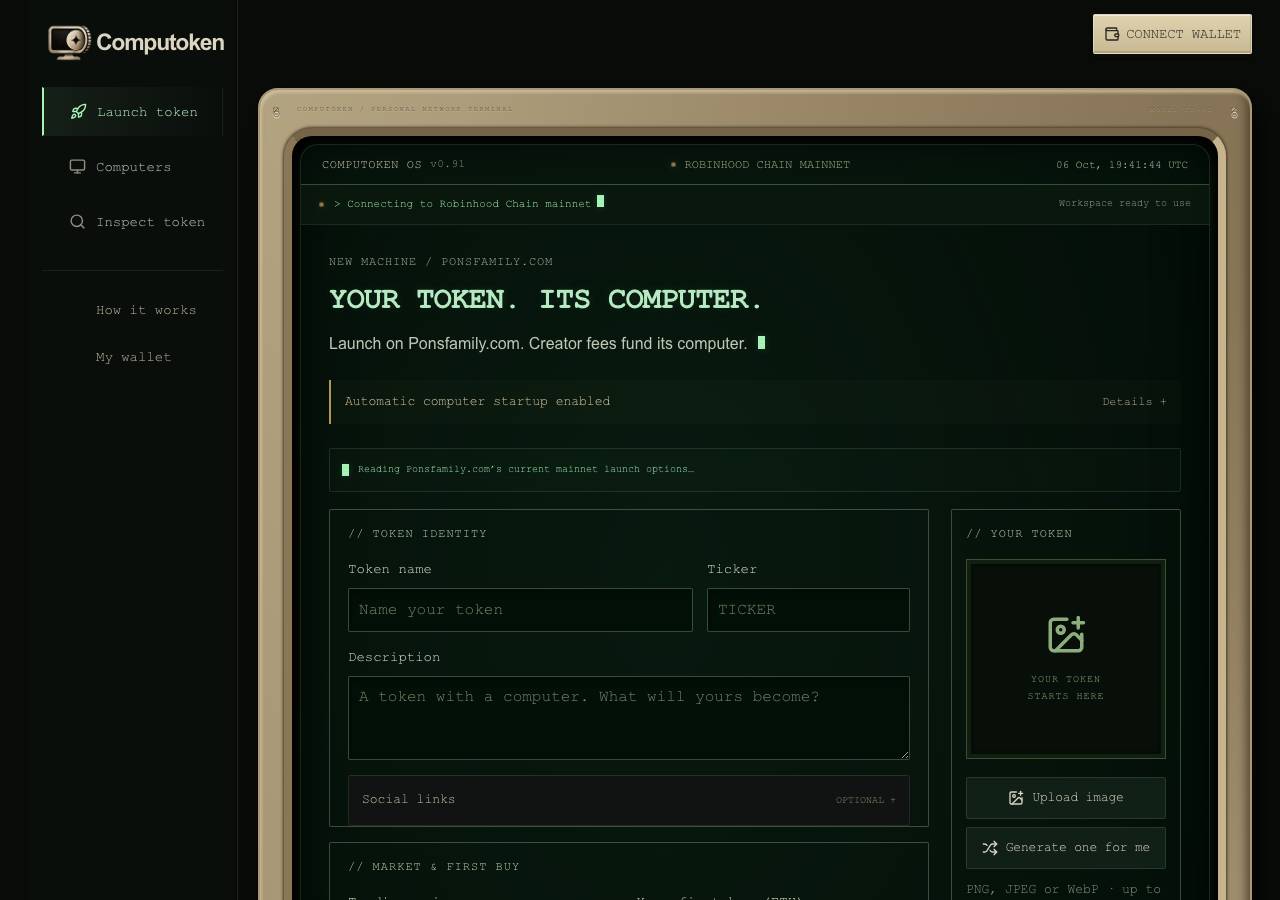Click the NEW MACHINE / PONSFAMILY.COM breadcrumb
This screenshot has width=1280, height=900.
[441, 262]
